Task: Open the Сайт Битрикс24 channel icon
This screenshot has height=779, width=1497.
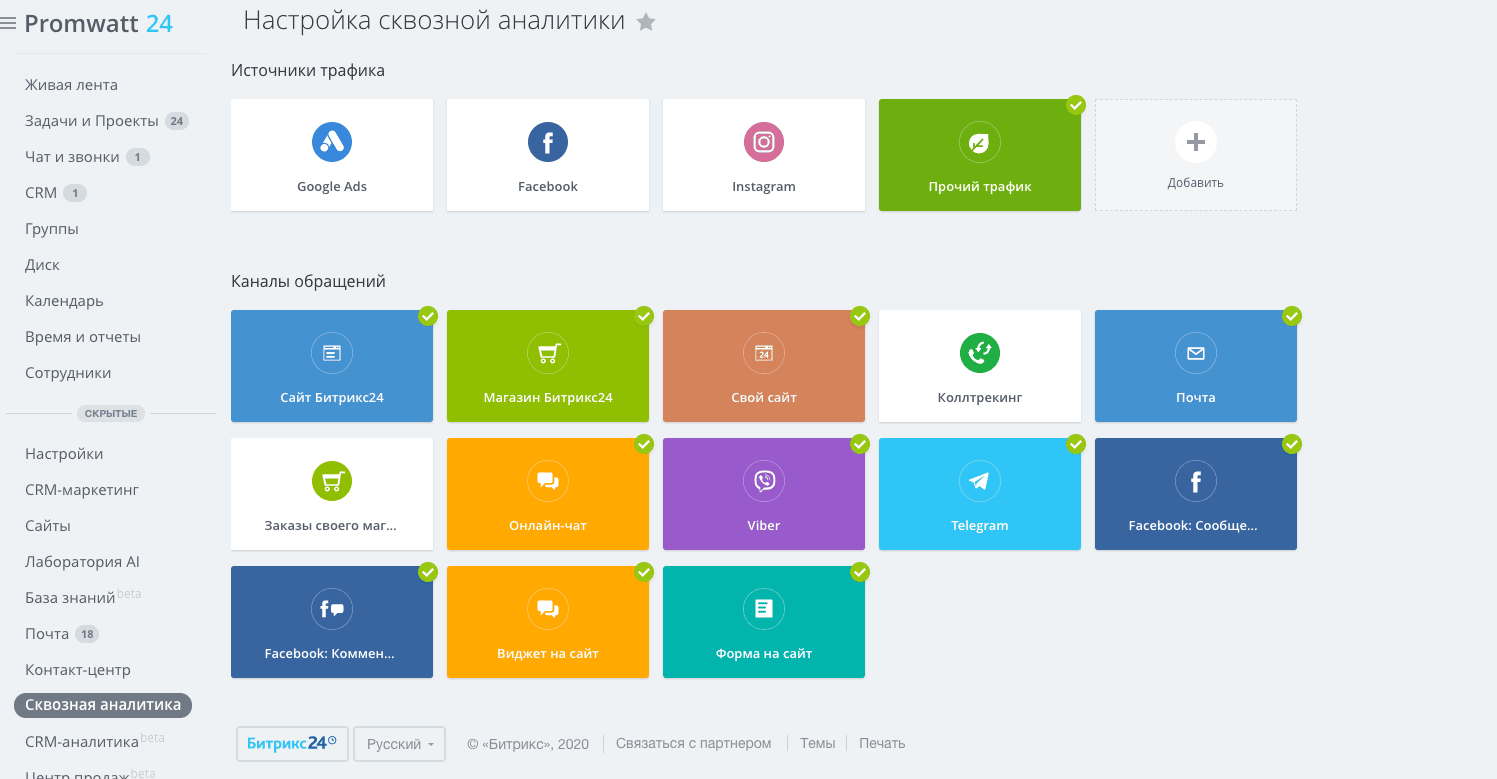Action: (x=332, y=353)
